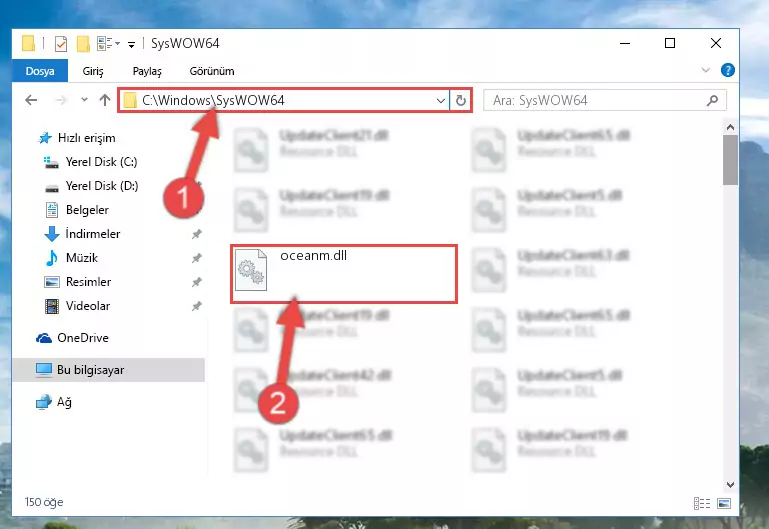Viewport: 769px width, 529px height.
Task: Click the oceanm.dll file name
Action: [313, 255]
